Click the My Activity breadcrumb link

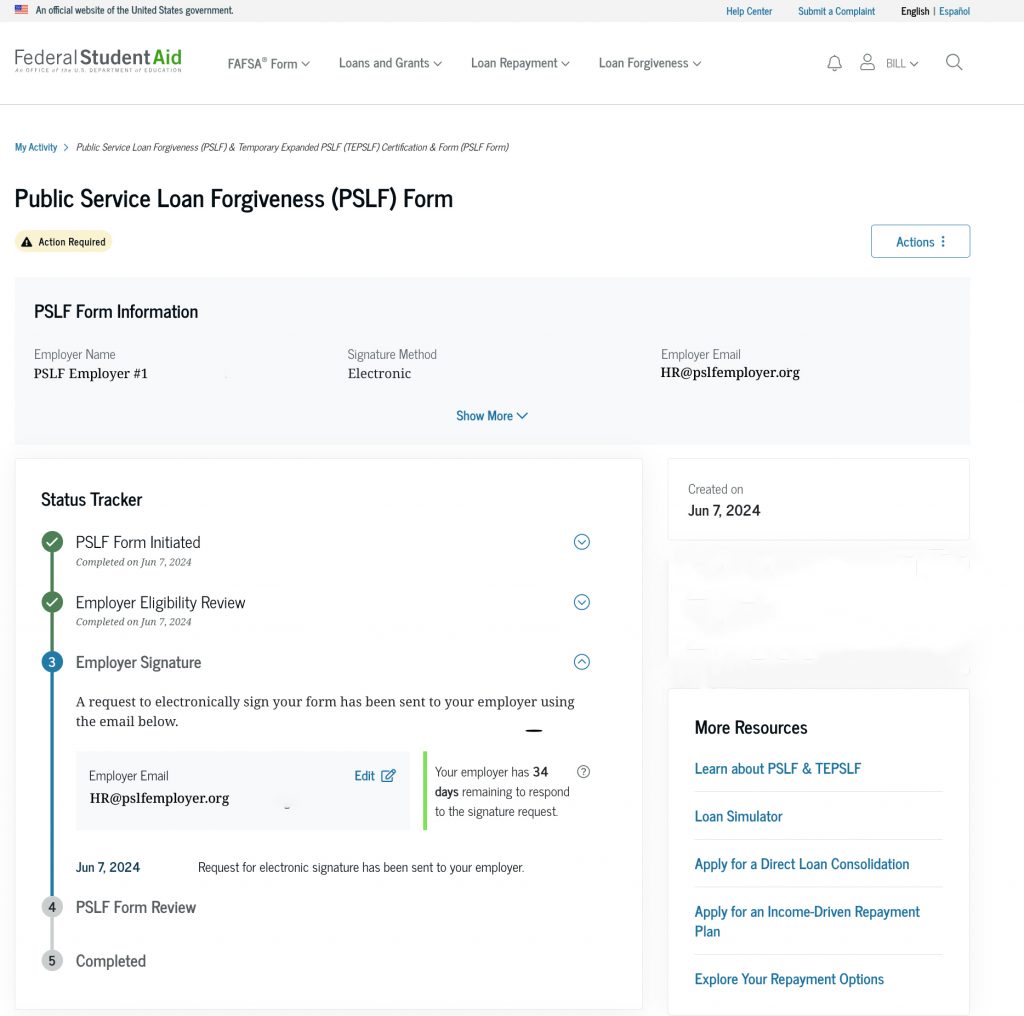[35, 146]
